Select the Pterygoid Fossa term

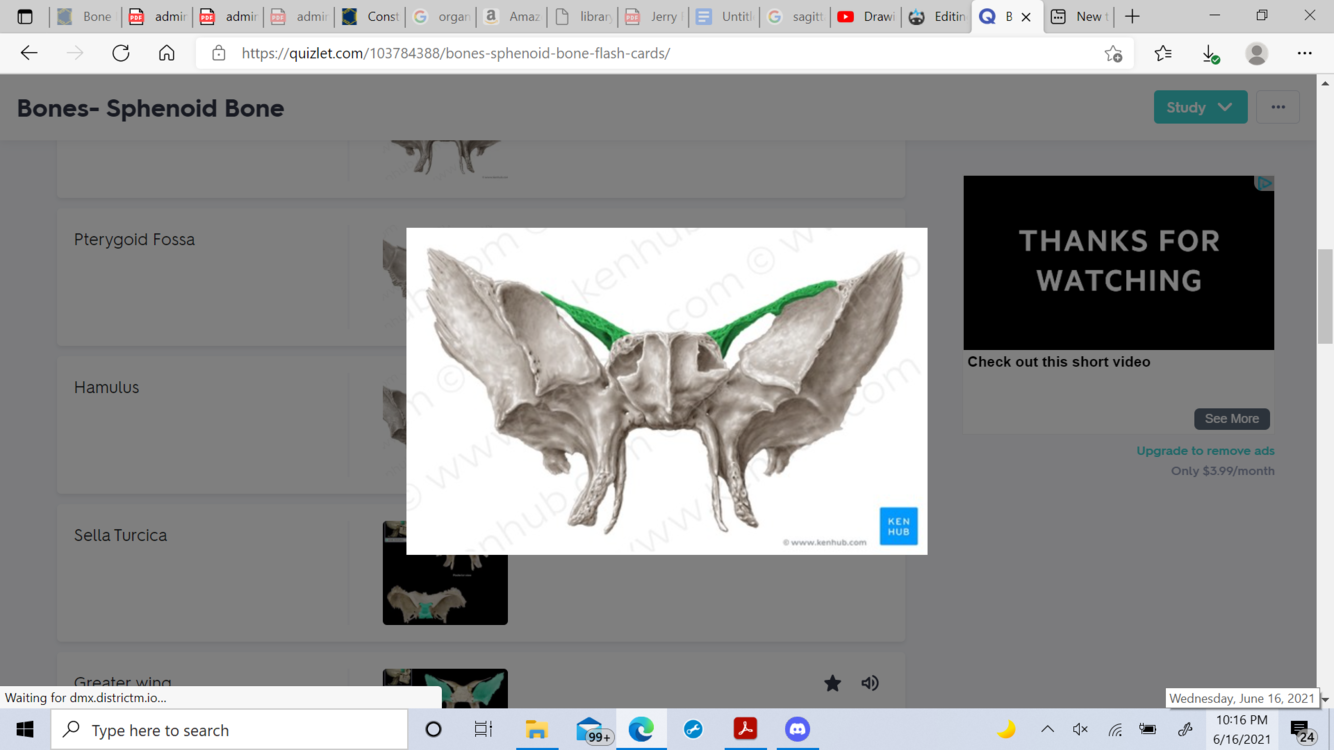click(x=134, y=240)
